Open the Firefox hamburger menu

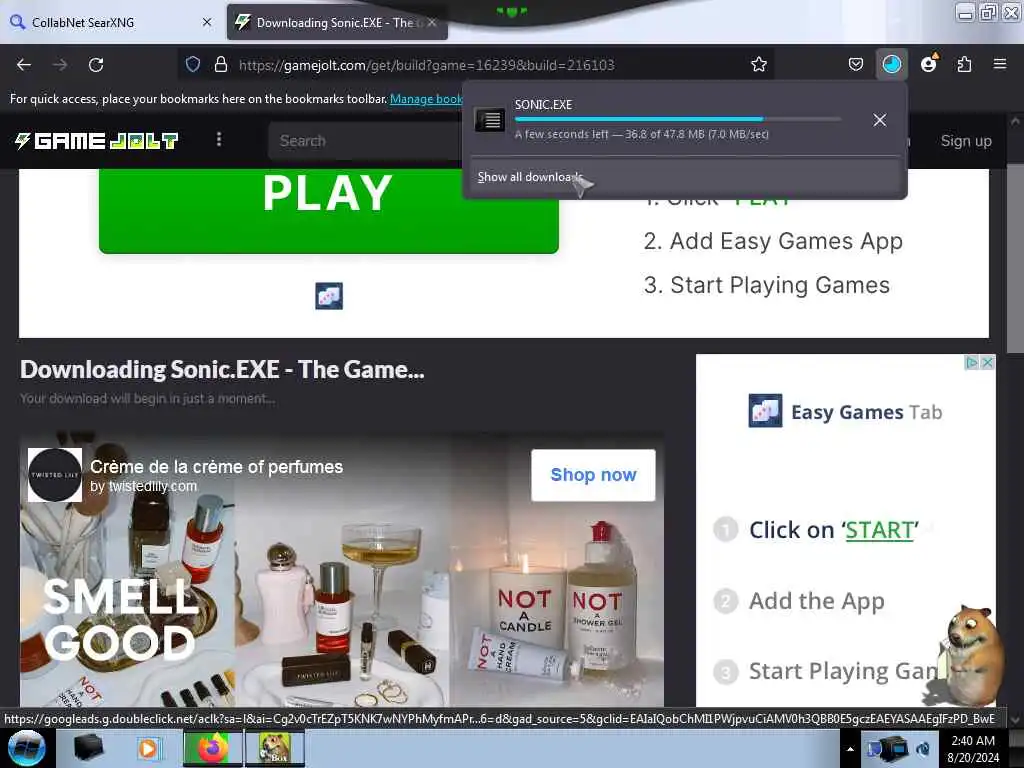click(999, 64)
